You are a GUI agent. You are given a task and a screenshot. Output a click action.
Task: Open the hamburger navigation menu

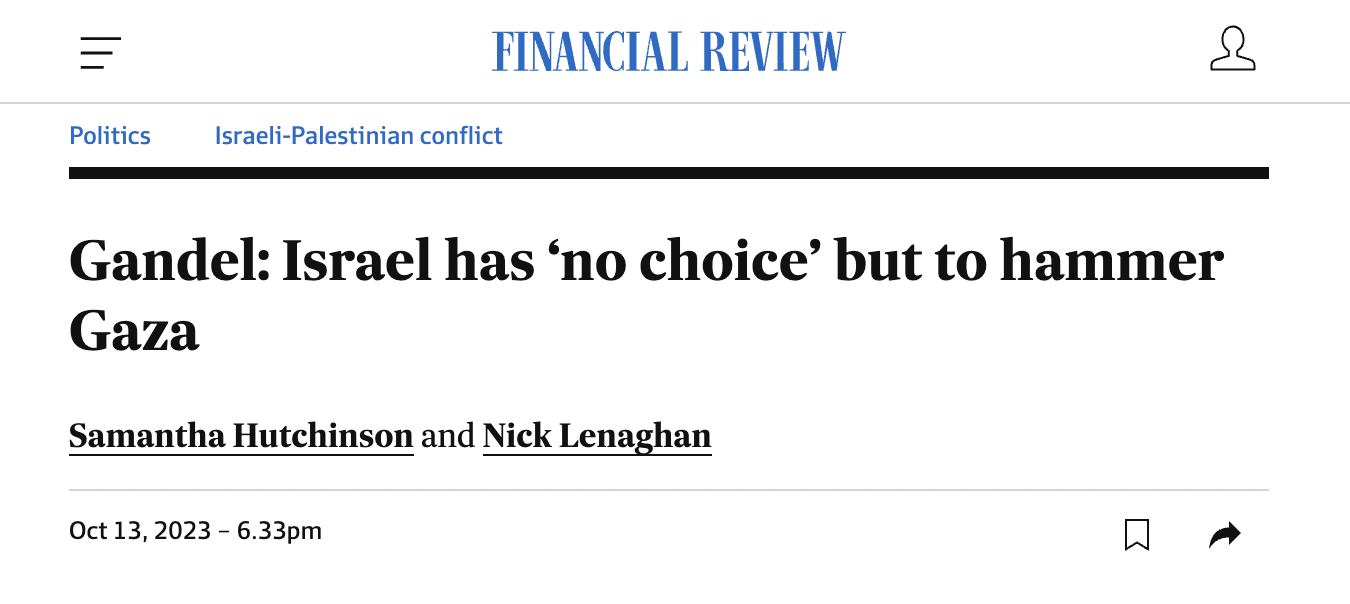pyautogui.click(x=100, y=50)
